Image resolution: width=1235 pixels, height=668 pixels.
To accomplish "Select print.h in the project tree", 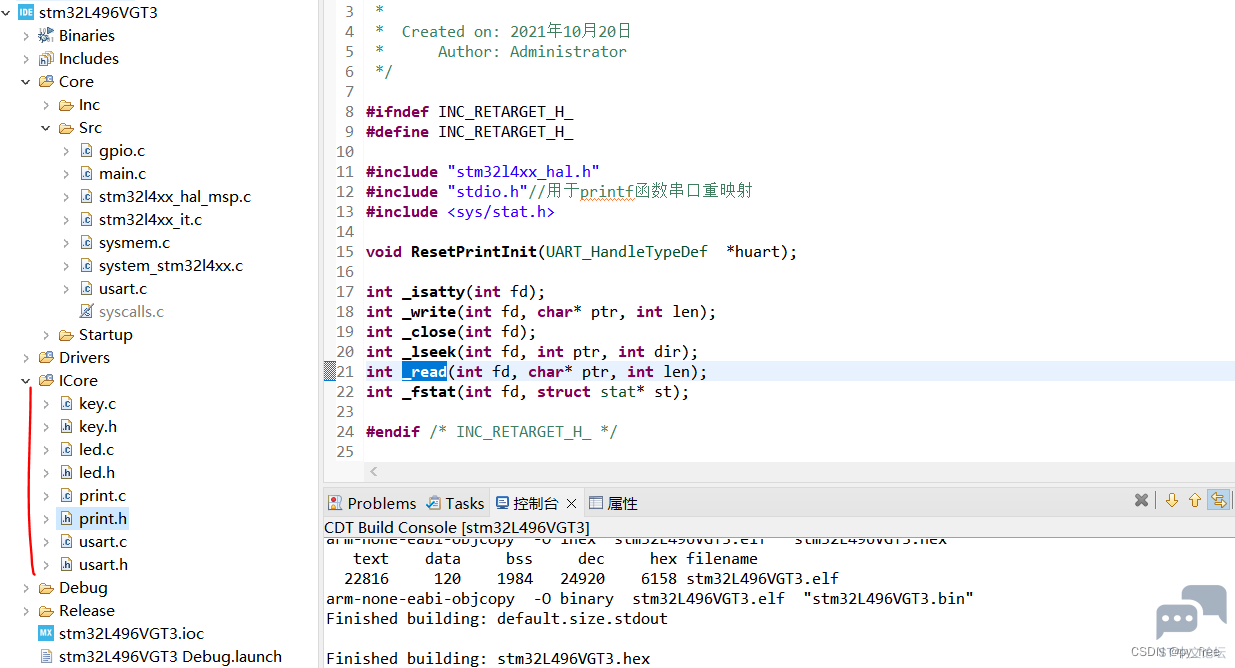I will point(103,519).
